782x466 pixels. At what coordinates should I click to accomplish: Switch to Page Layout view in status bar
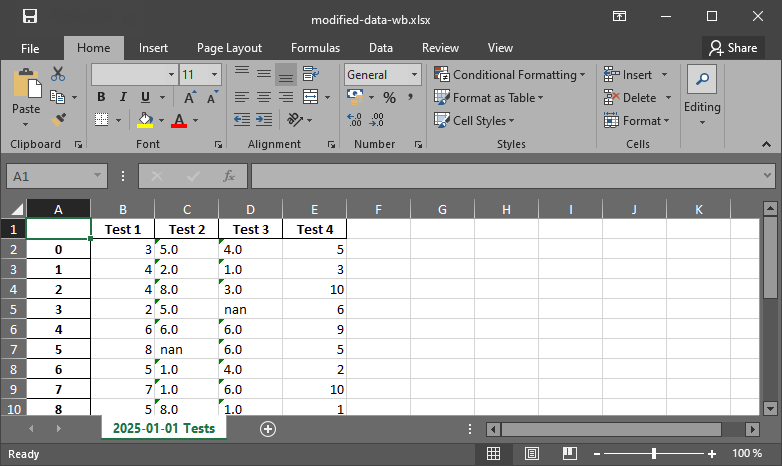pos(532,453)
